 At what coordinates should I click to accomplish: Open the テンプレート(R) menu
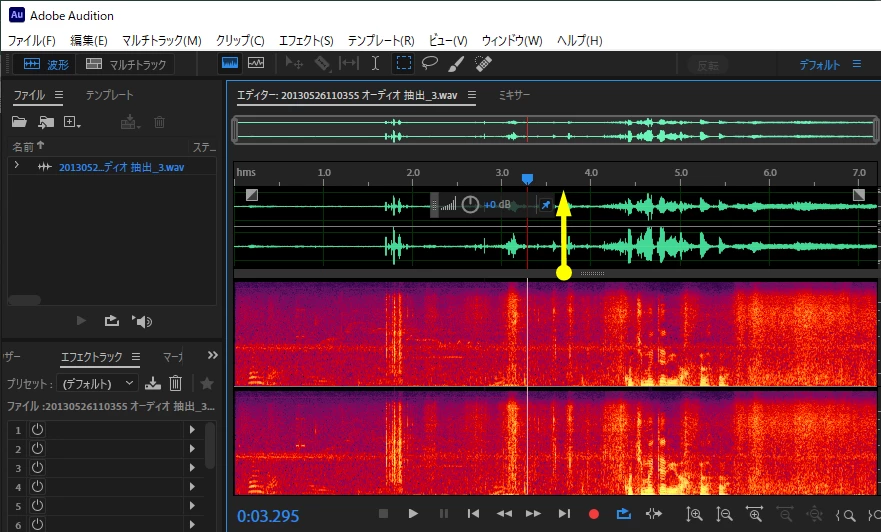tap(381, 40)
